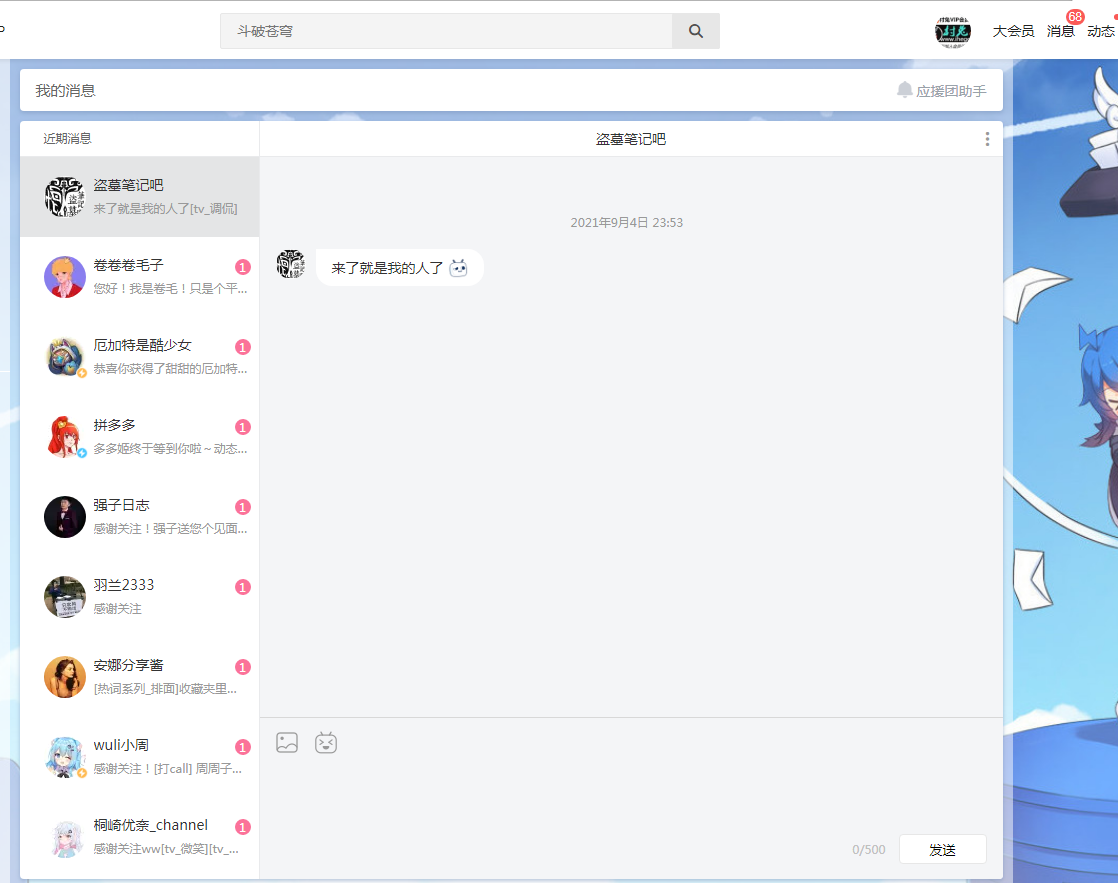Open 动态 from the top navigation
The height and width of the screenshot is (883, 1118).
[x=1101, y=30]
